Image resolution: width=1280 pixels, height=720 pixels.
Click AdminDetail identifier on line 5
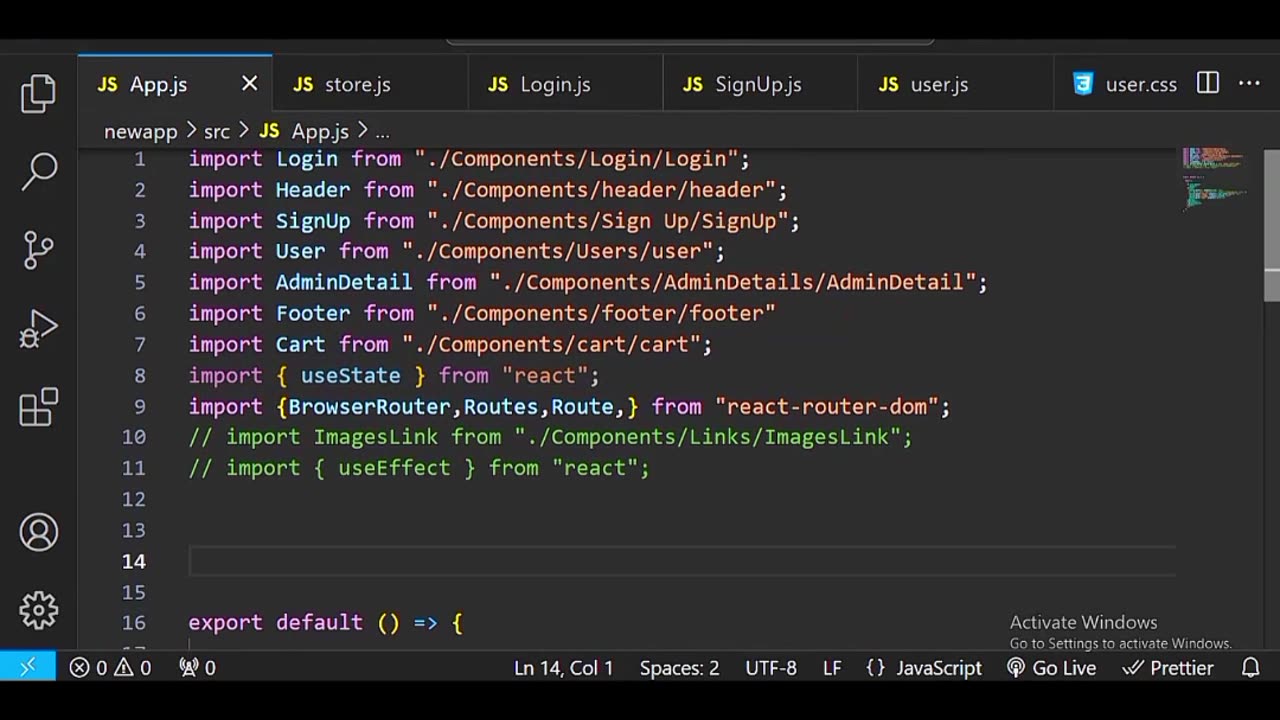(344, 283)
